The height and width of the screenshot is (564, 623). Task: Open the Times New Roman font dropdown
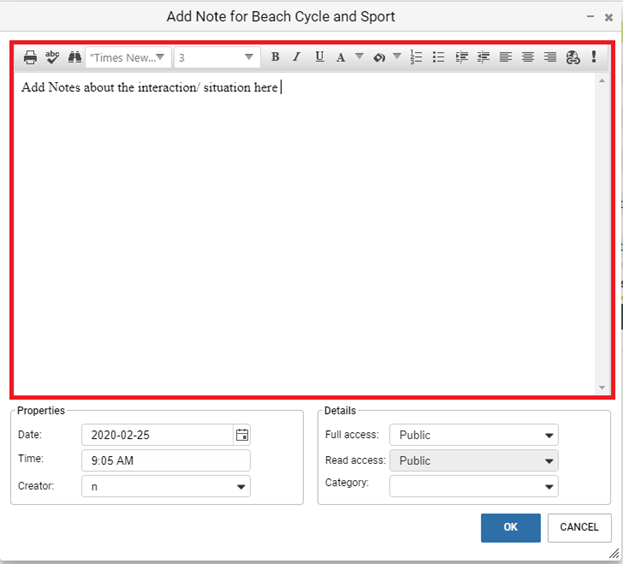coord(128,58)
